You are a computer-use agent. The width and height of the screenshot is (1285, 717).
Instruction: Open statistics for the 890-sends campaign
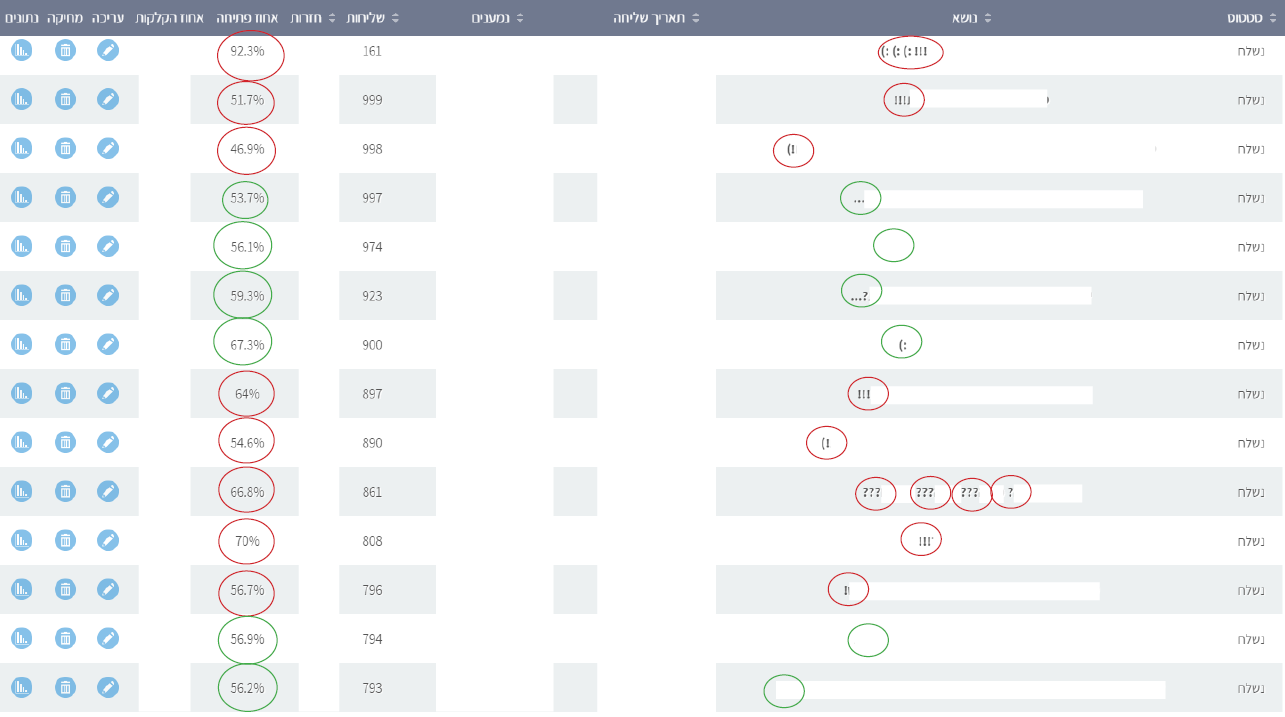click(x=22, y=442)
